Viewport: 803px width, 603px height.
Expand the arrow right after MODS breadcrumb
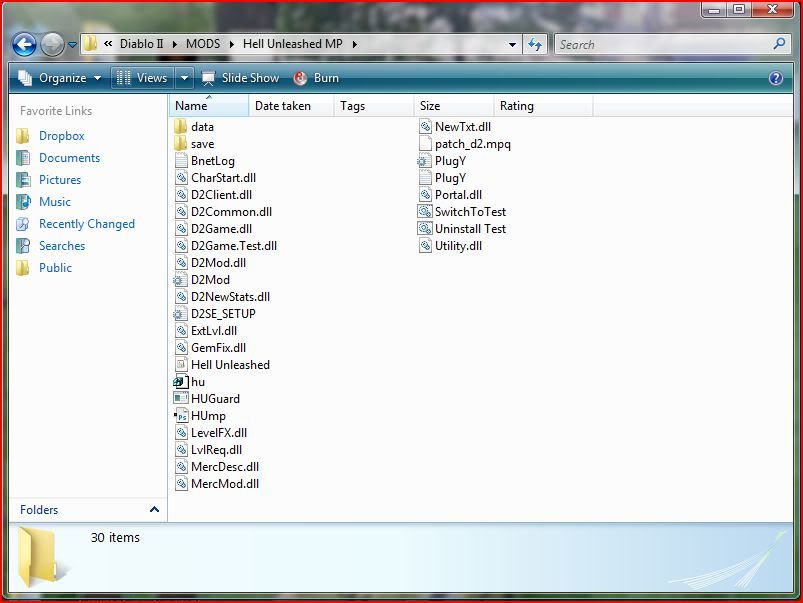click(231, 45)
